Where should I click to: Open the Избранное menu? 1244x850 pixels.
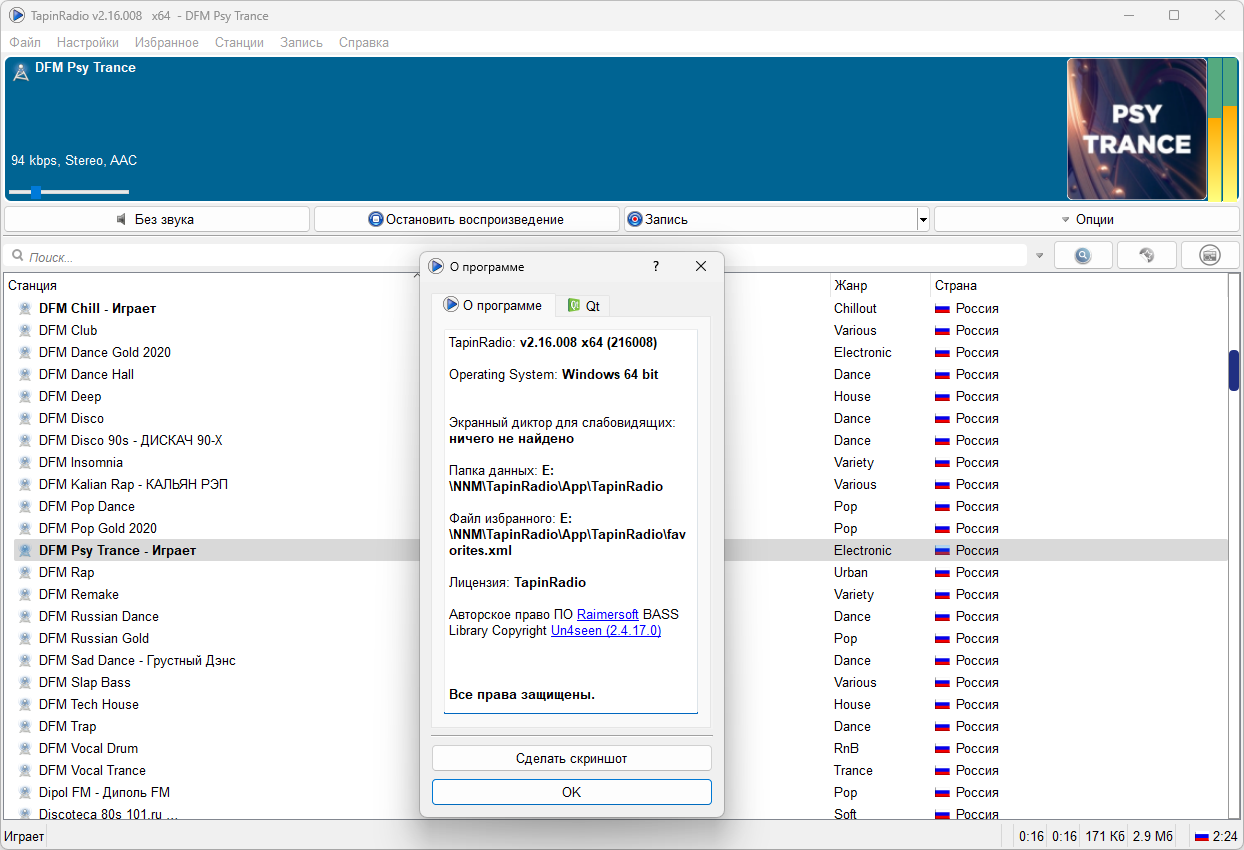tap(167, 42)
